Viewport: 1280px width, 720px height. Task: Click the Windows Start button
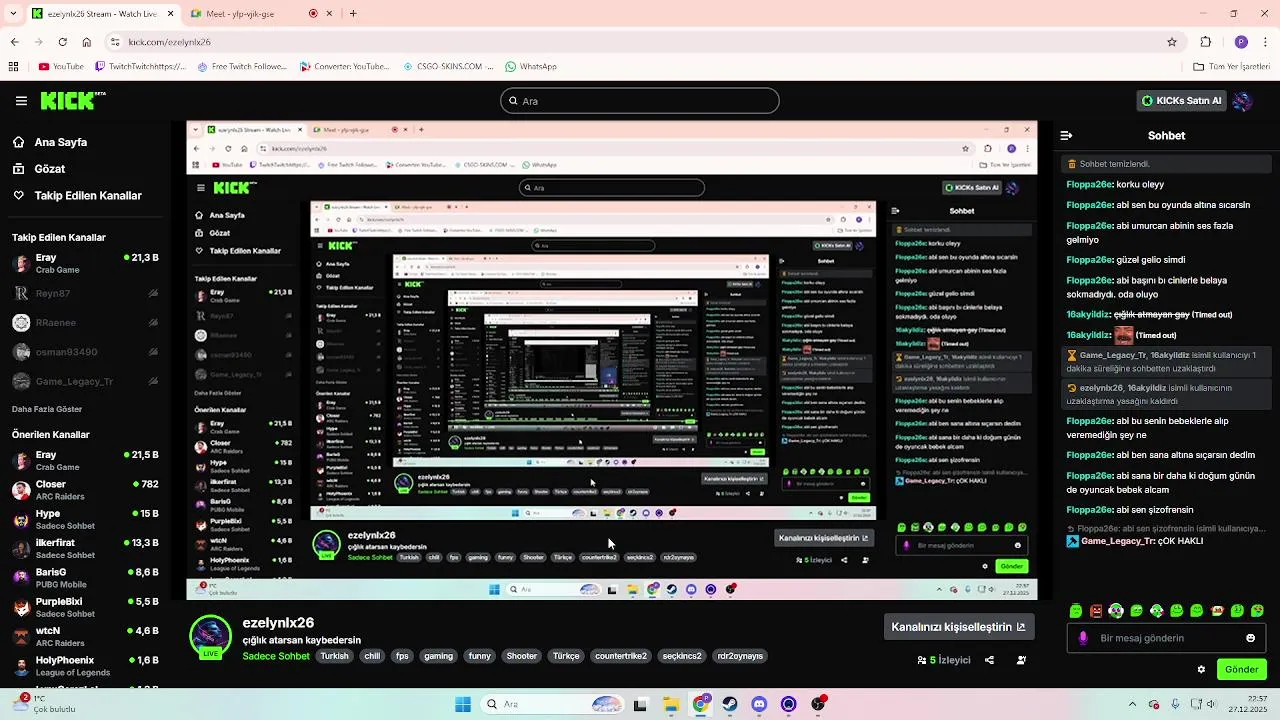click(463, 704)
